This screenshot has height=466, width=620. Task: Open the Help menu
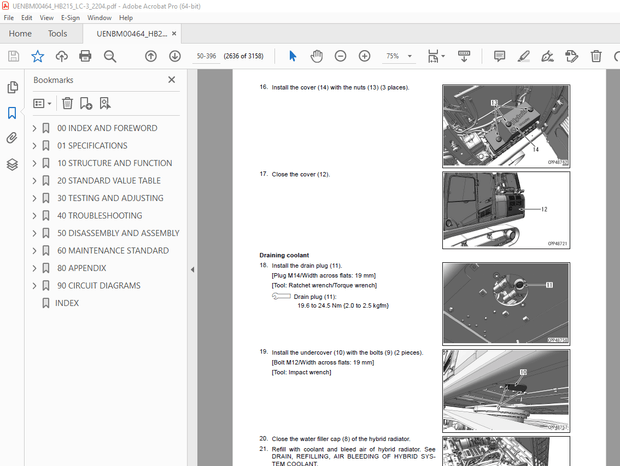[126, 18]
